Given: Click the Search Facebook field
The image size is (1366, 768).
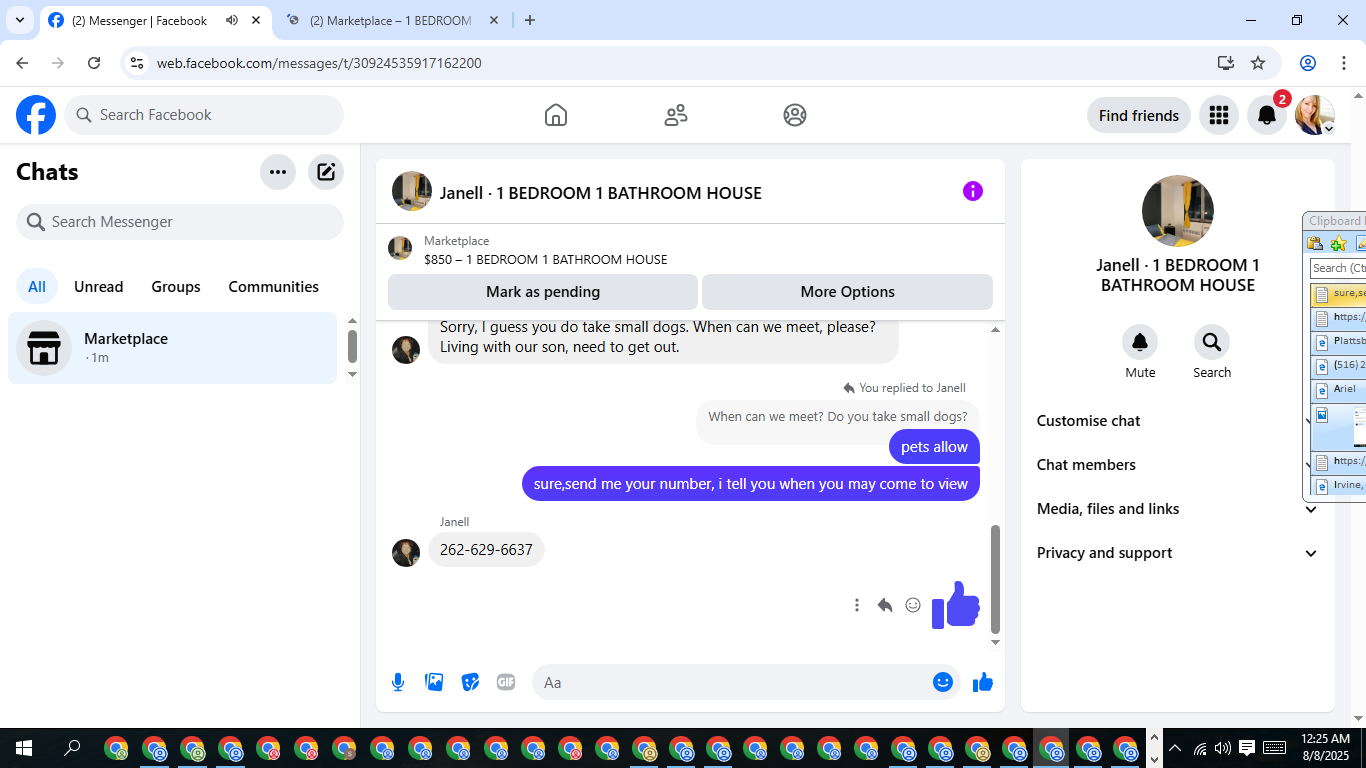Looking at the screenshot, I should [204, 115].
